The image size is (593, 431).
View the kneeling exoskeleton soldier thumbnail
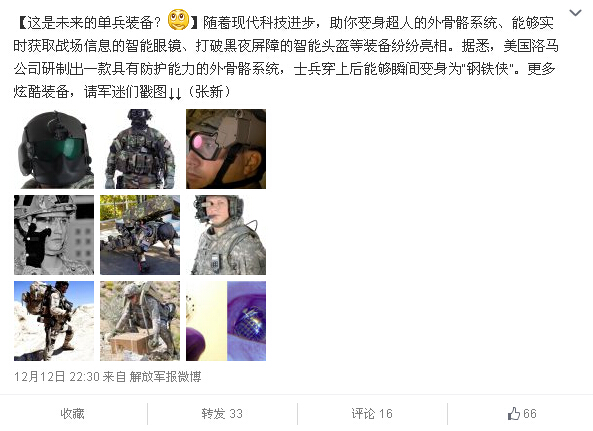click(54, 321)
